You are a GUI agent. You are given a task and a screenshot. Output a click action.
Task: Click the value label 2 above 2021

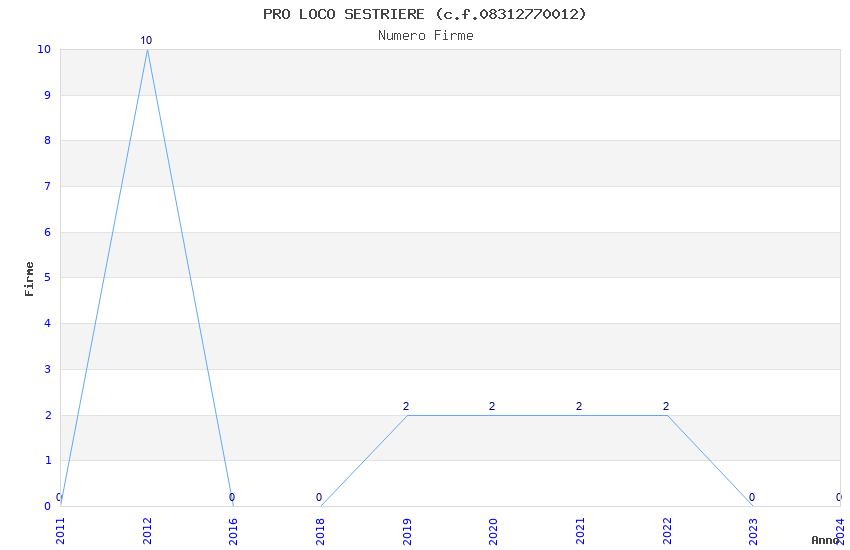579,406
